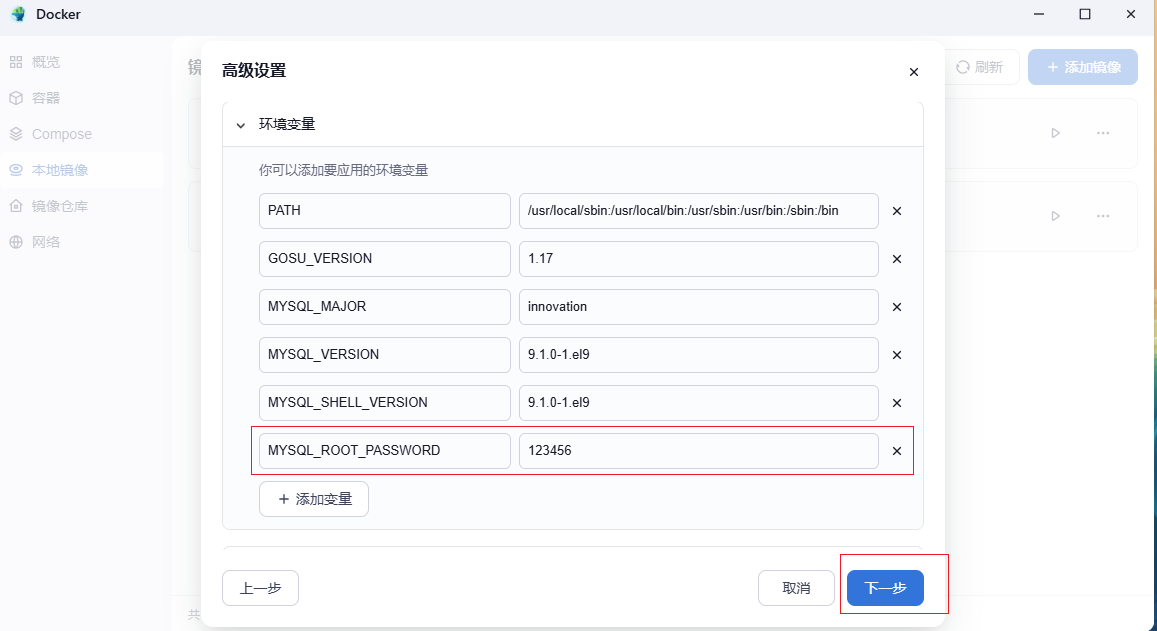Delete the MYSQL_MAJOR variable row
The width and height of the screenshot is (1157, 631).
tap(897, 307)
